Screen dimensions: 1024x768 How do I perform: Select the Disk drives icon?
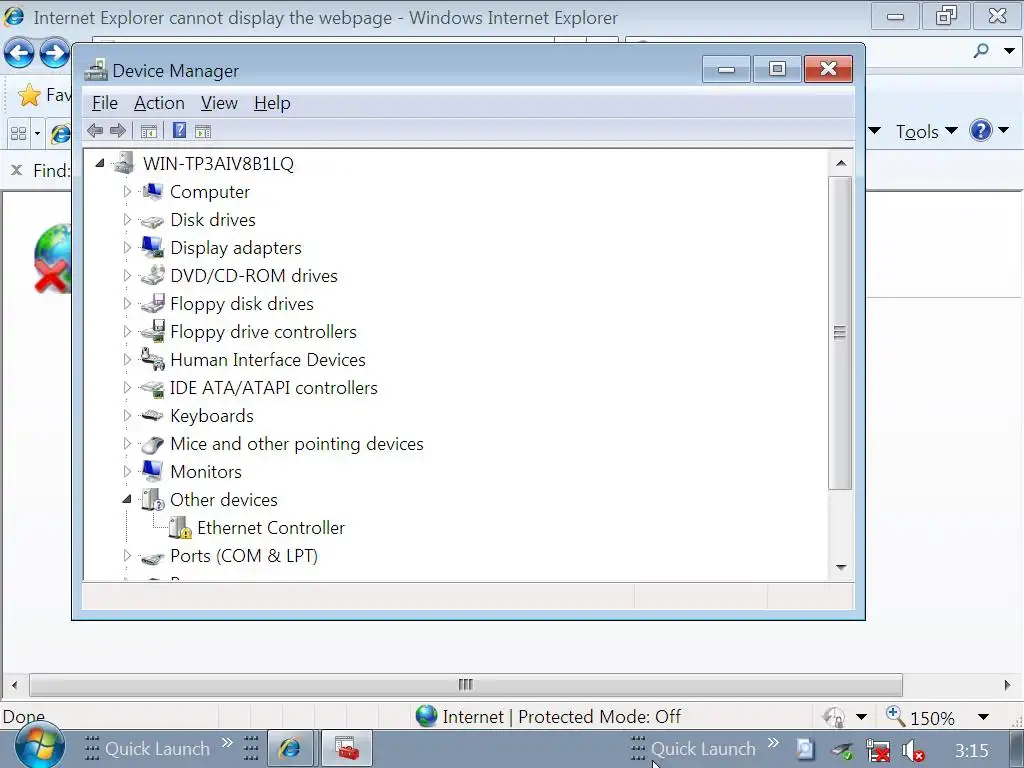pyautogui.click(x=152, y=221)
